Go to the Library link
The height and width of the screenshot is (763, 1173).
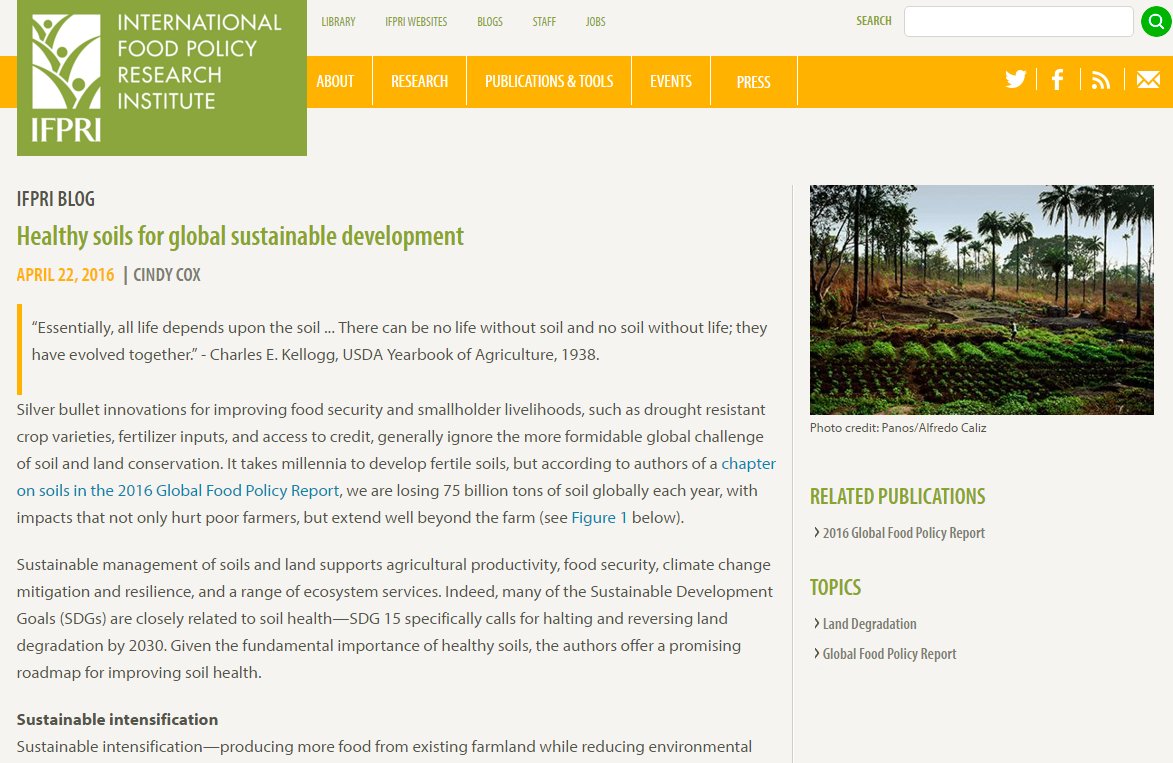pos(338,22)
